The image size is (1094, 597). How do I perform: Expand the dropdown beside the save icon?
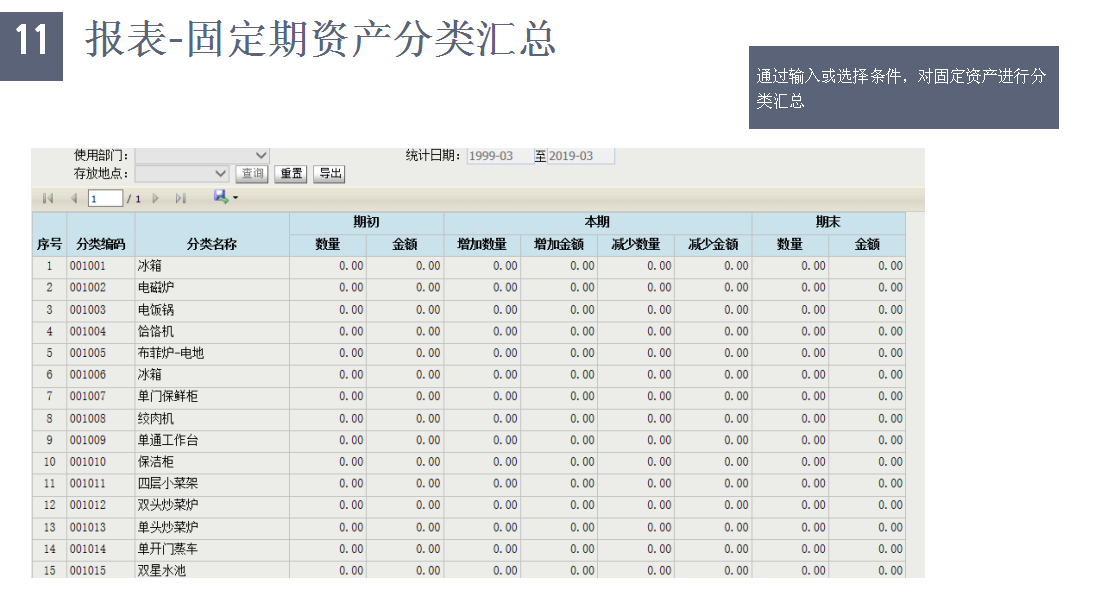pos(235,198)
